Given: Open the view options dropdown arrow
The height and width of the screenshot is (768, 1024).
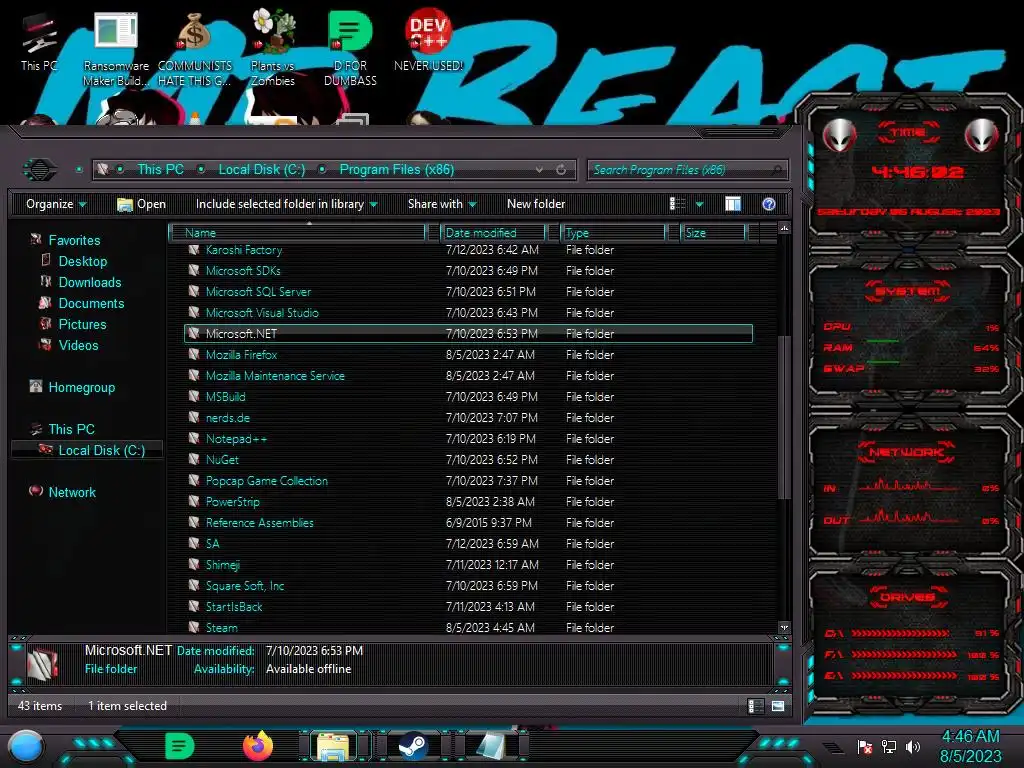Looking at the screenshot, I should 699,204.
